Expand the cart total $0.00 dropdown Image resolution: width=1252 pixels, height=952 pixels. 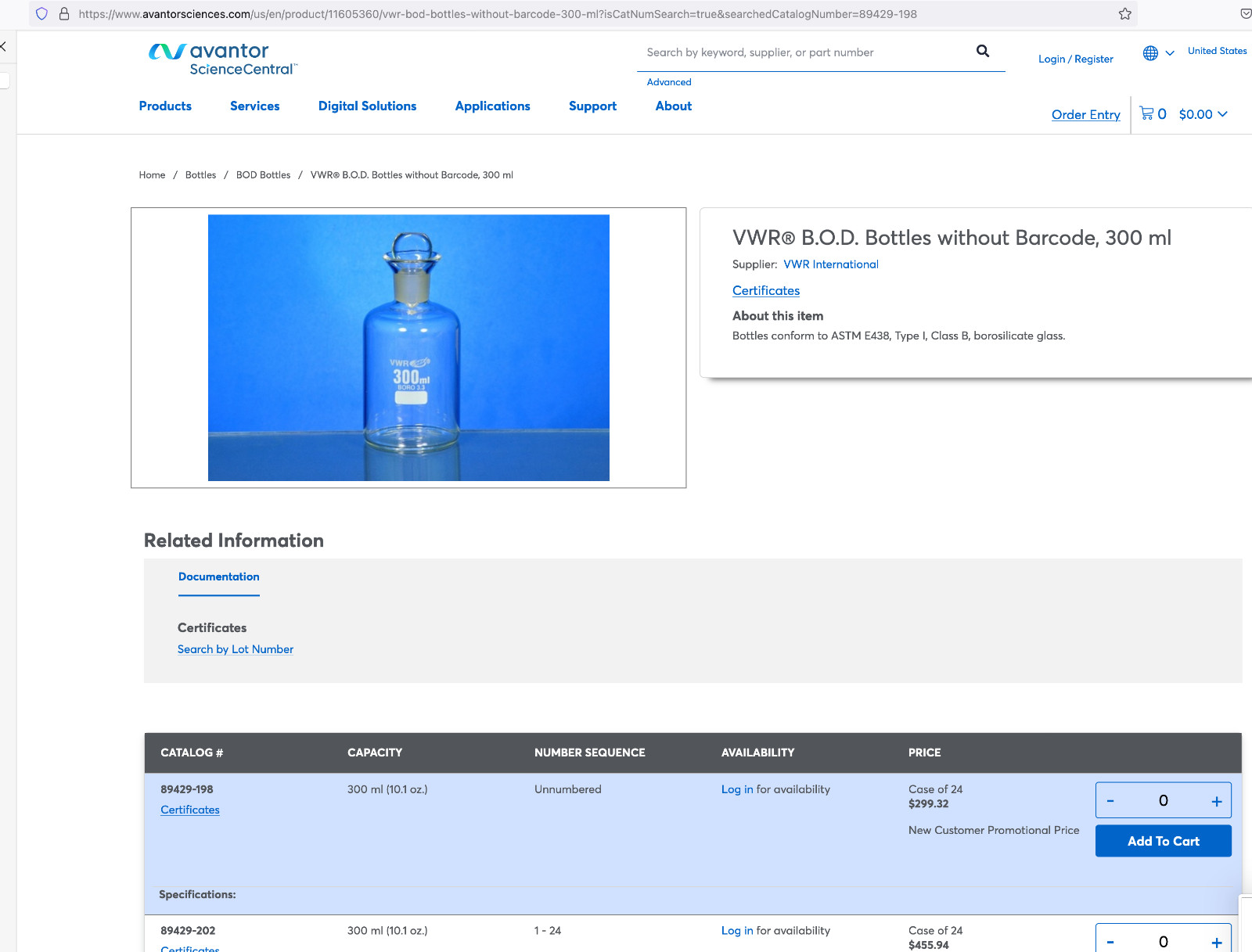(1203, 114)
